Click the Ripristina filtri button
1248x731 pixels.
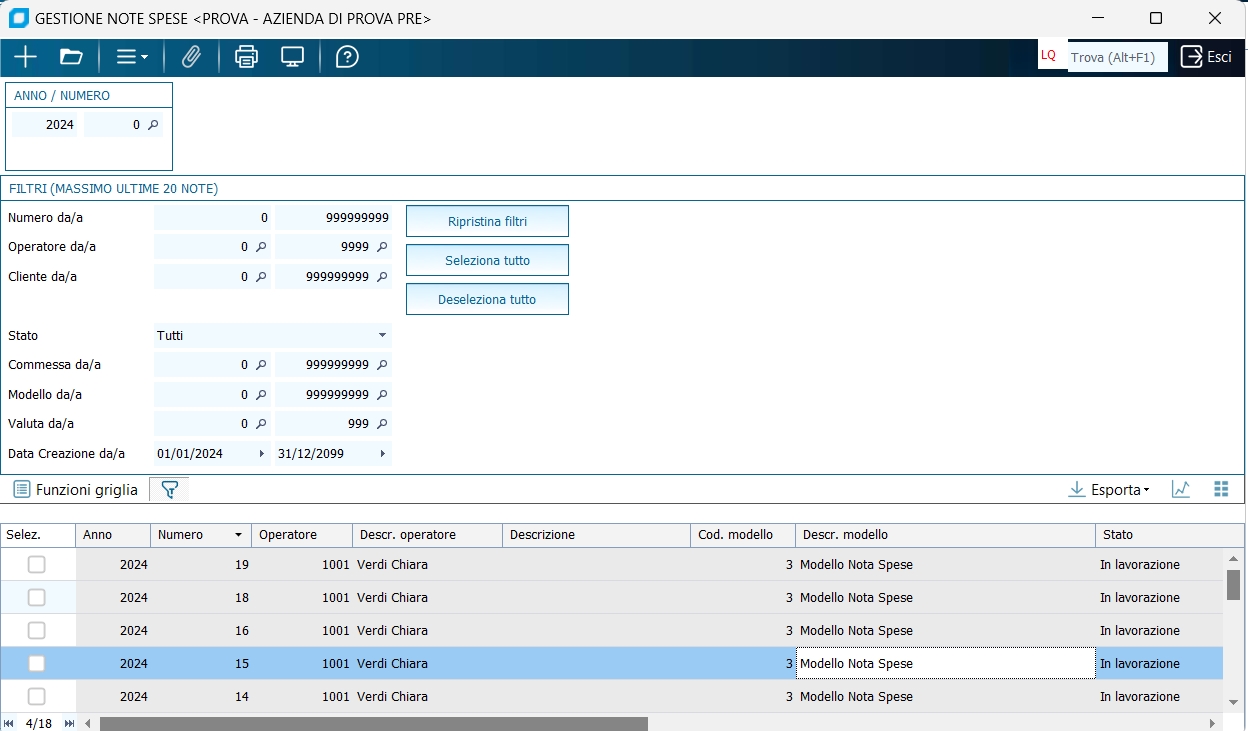coord(487,221)
